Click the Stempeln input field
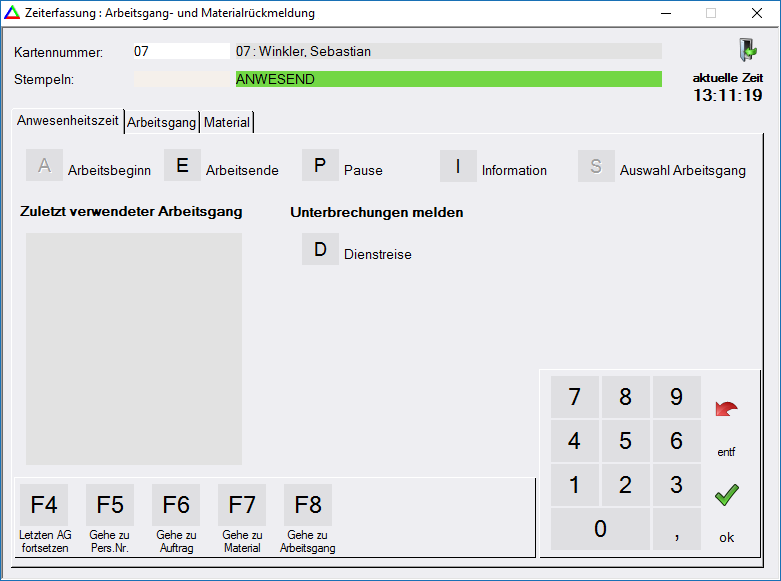Screen dimensions: 781x581 [x=181, y=79]
